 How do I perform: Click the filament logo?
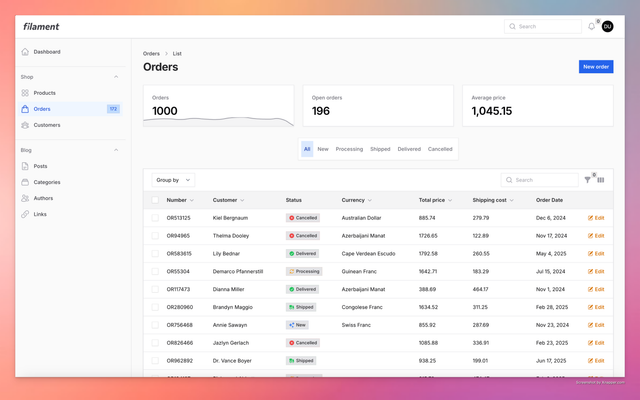click(41, 27)
